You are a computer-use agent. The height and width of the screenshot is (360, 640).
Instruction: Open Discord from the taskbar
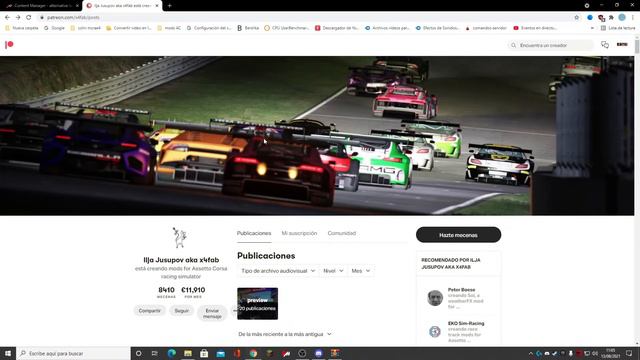tap(318, 353)
